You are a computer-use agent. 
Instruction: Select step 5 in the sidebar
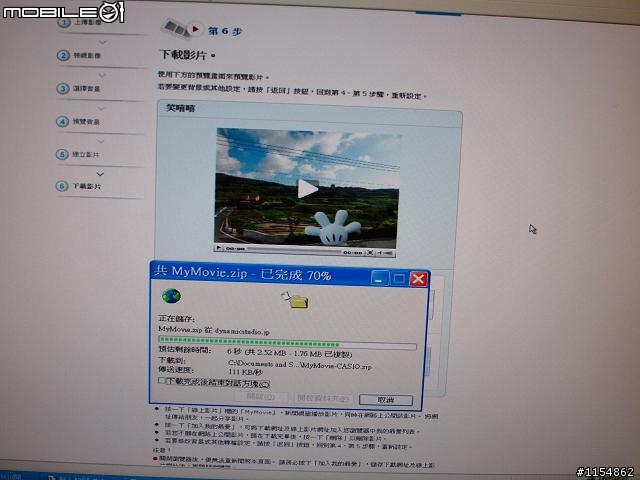[78, 154]
